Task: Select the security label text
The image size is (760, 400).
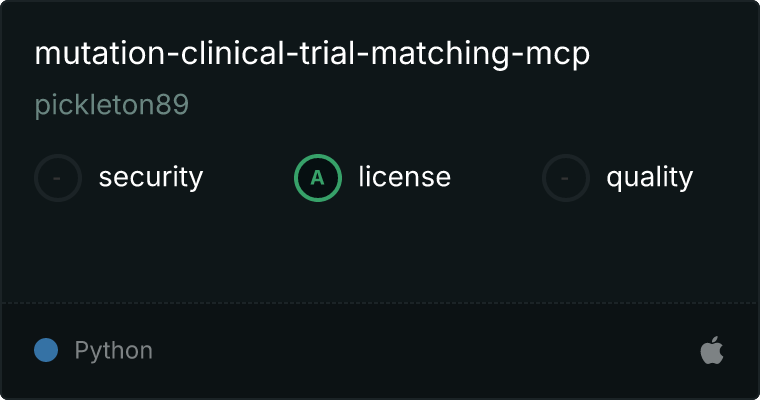Action: pos(151,177)
